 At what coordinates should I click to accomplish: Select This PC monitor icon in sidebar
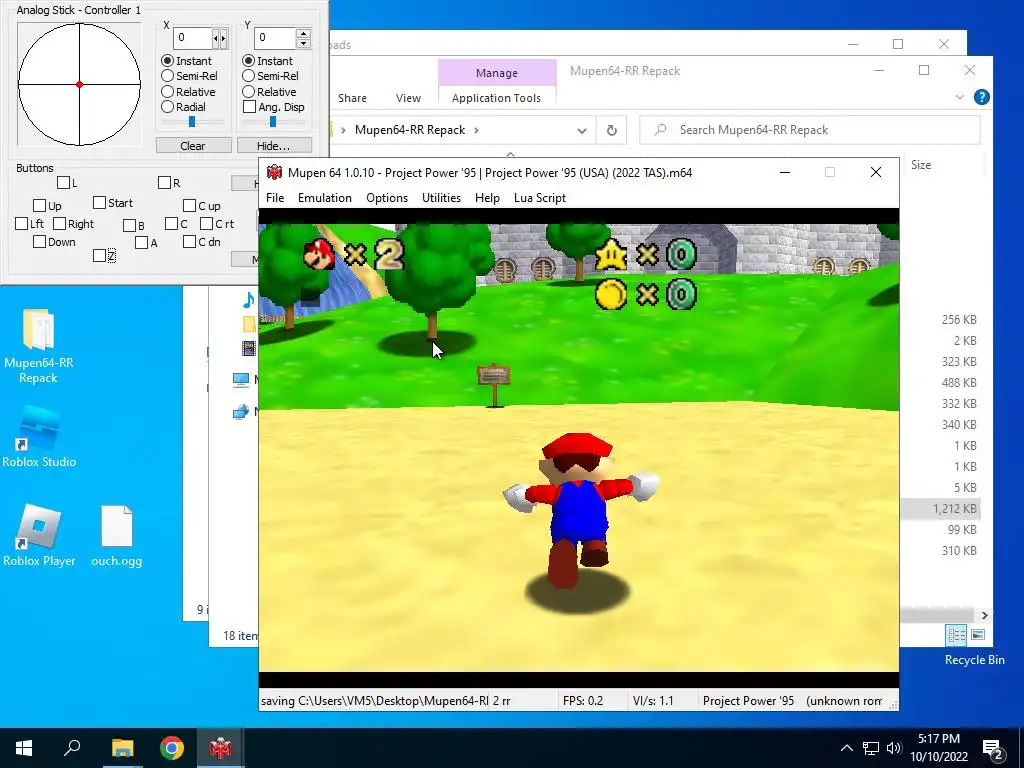coord(241,379)
